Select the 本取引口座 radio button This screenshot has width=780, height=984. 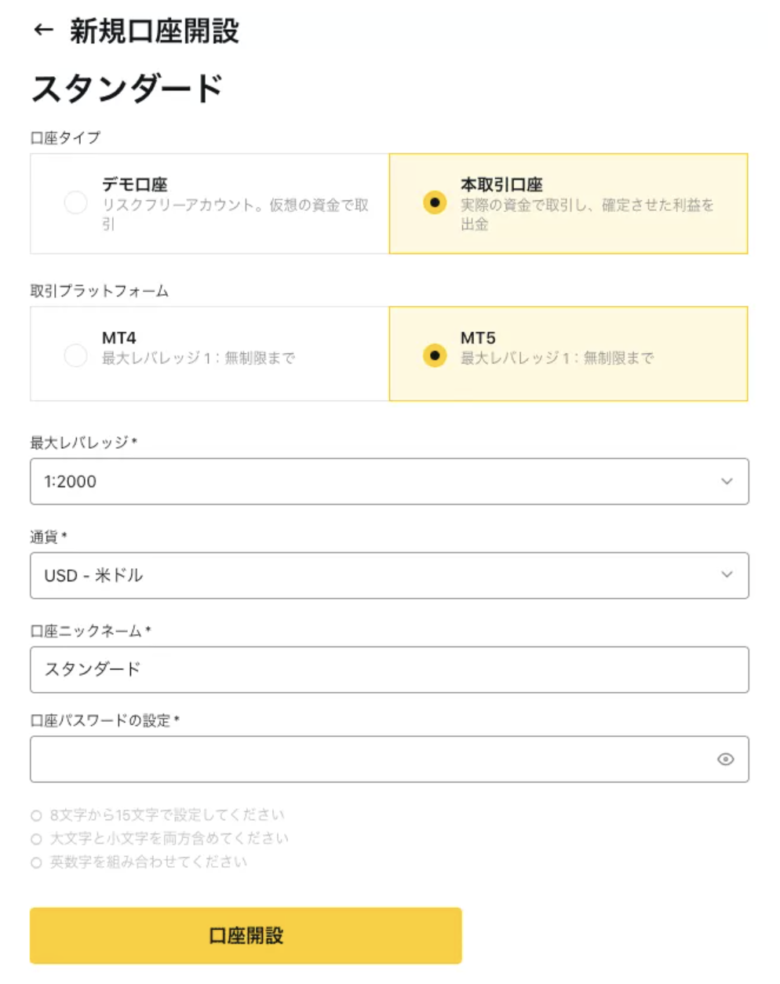pyautogui.click(x=434, y=203)
